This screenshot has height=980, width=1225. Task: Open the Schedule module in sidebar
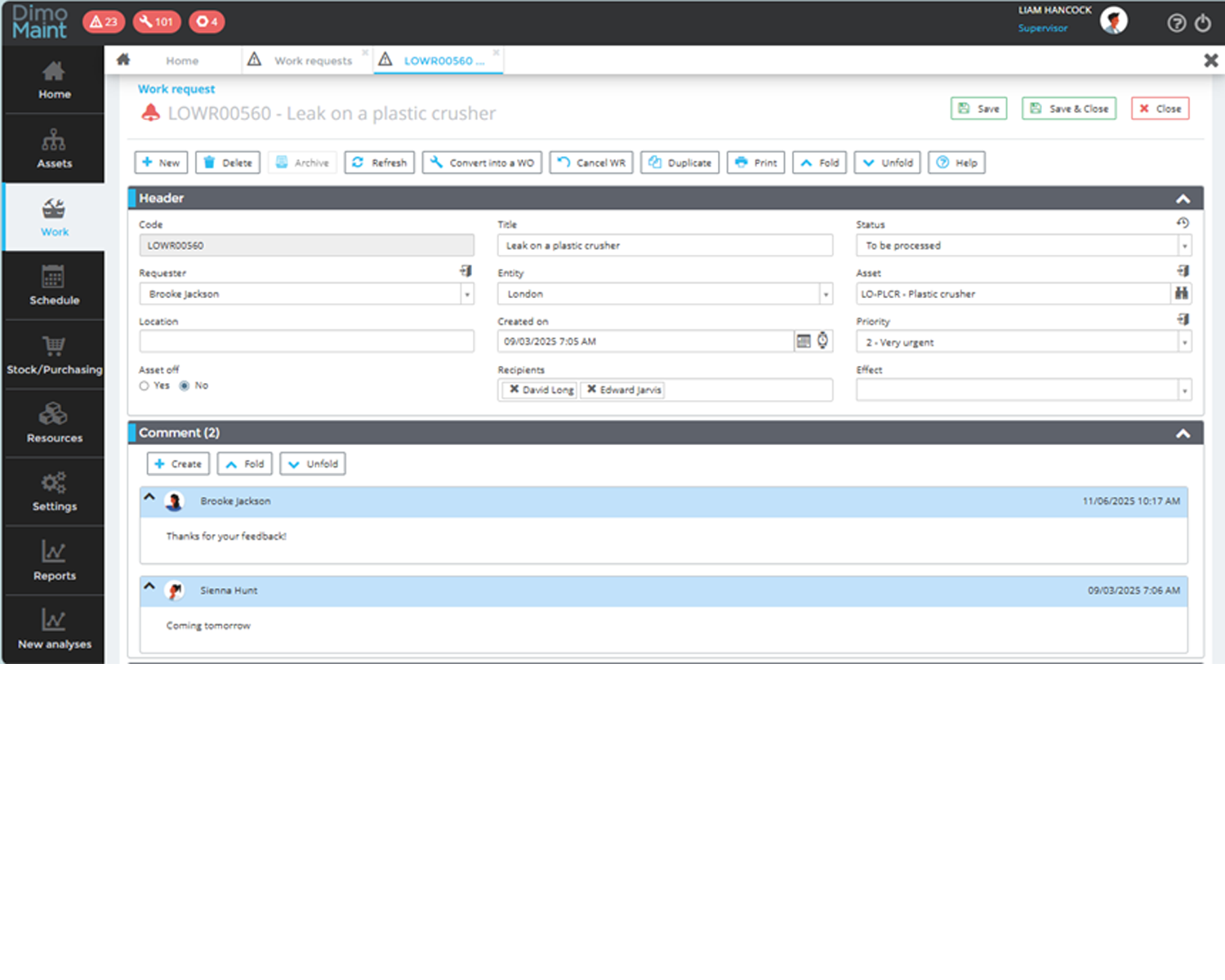(54, 286)
